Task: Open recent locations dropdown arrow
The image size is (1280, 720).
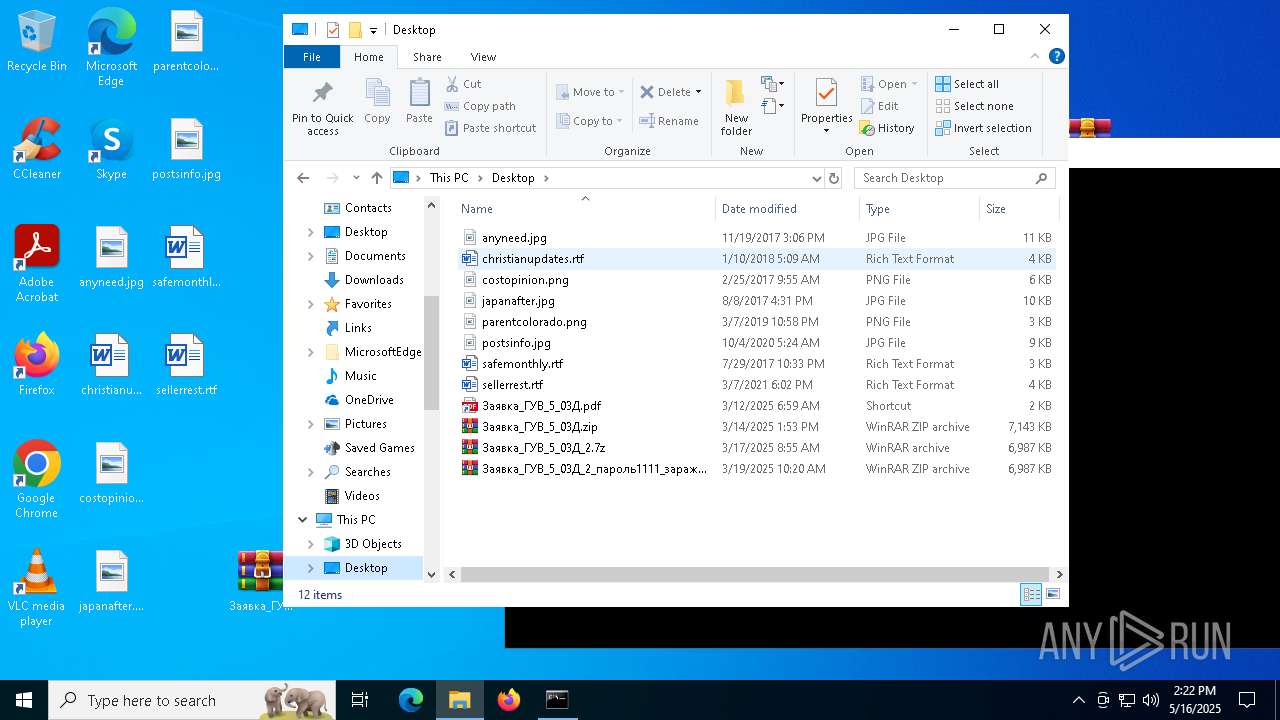Action: coord(356,178)
